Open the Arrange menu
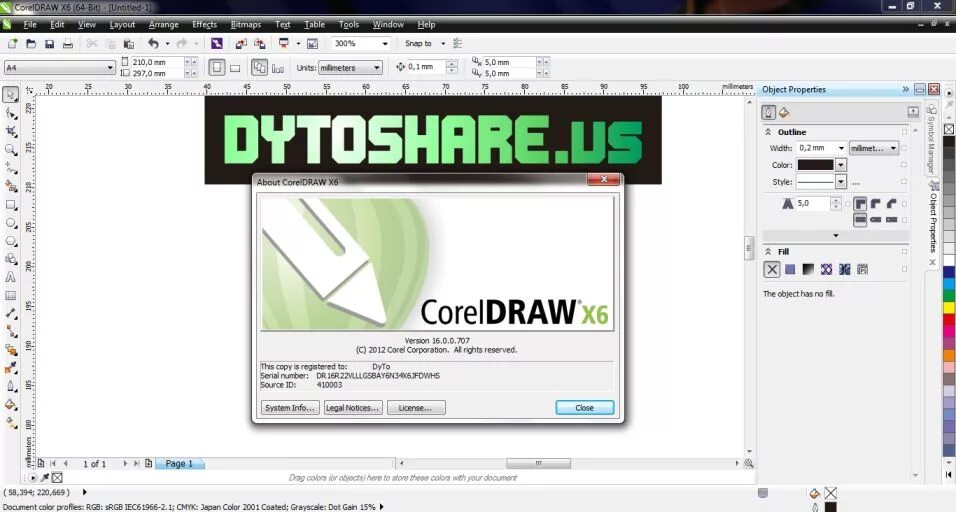The image size is (956, 512). tap(163, 24)
